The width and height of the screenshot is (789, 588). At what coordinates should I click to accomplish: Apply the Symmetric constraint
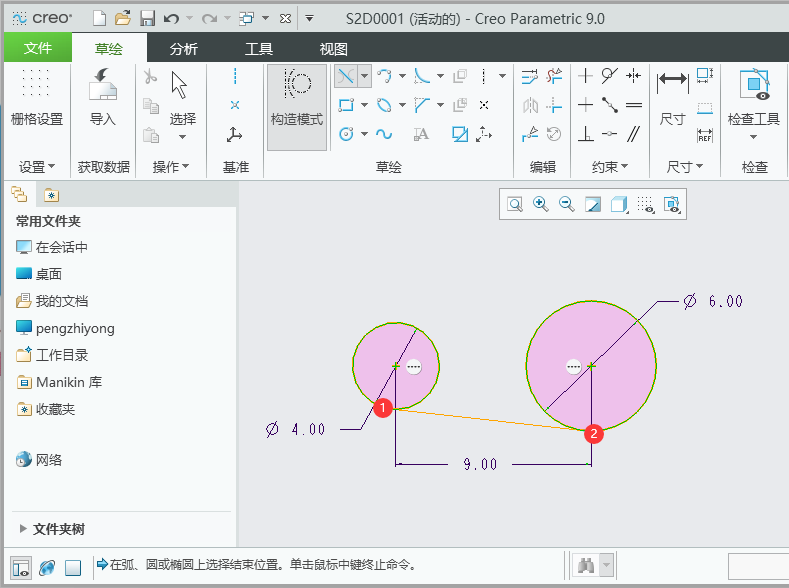[x=634, y=76]
